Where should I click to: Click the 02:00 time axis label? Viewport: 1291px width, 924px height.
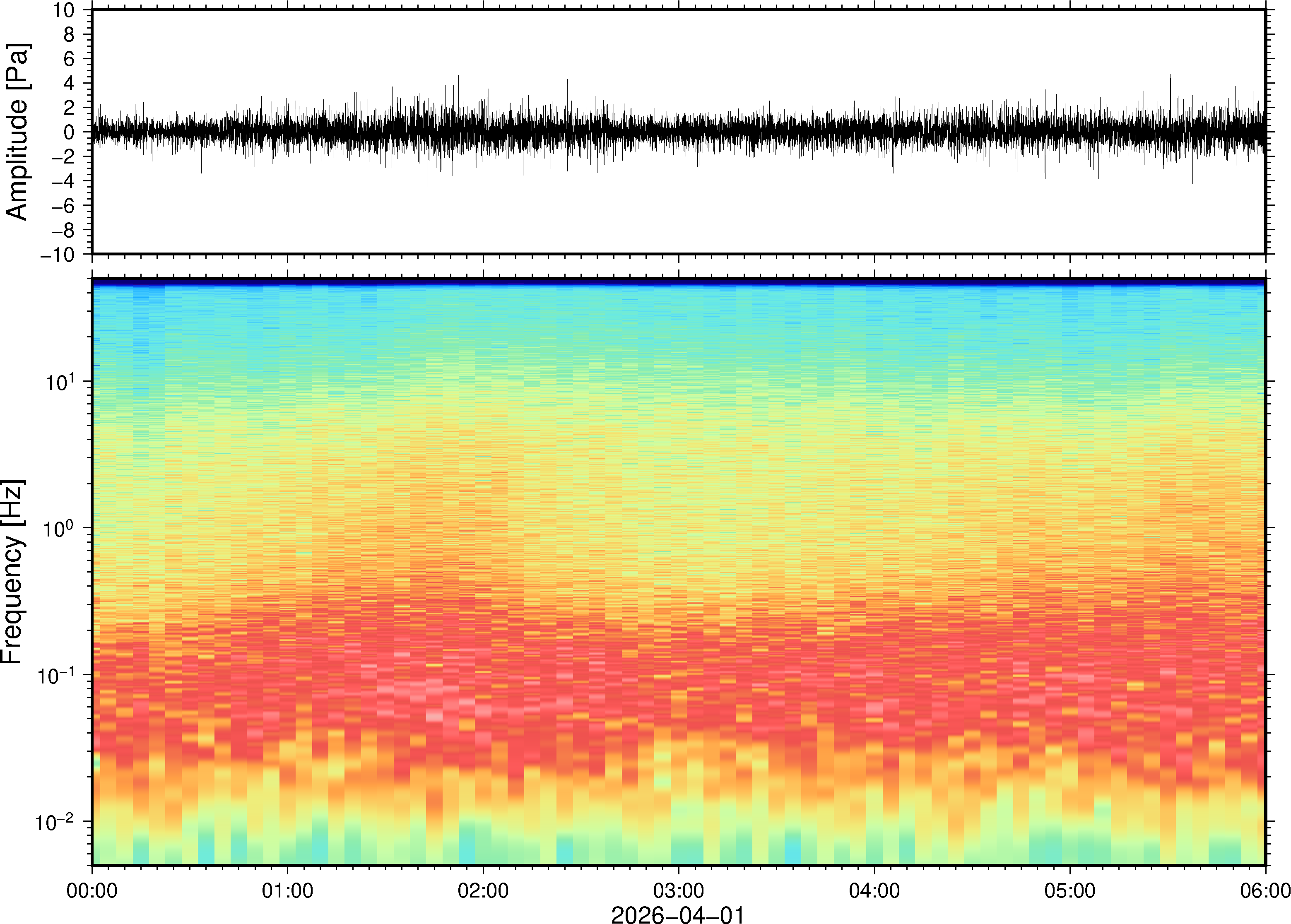point(483,890)
